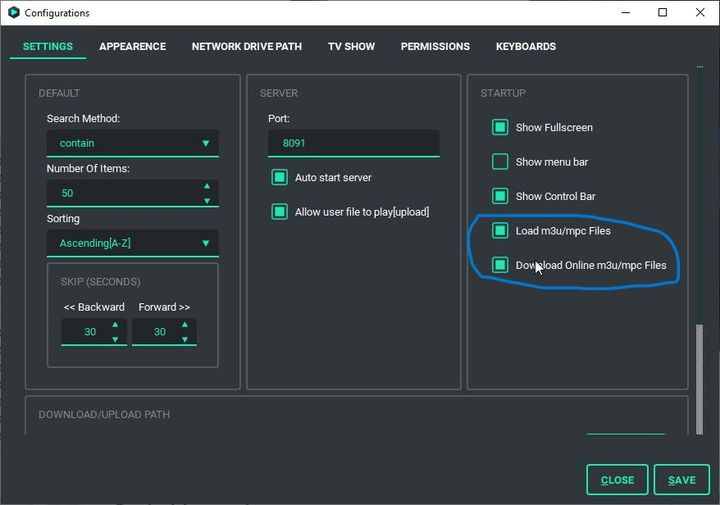Switch to the SETTINGS tab

pyautogui.click(x=48, y=46)
